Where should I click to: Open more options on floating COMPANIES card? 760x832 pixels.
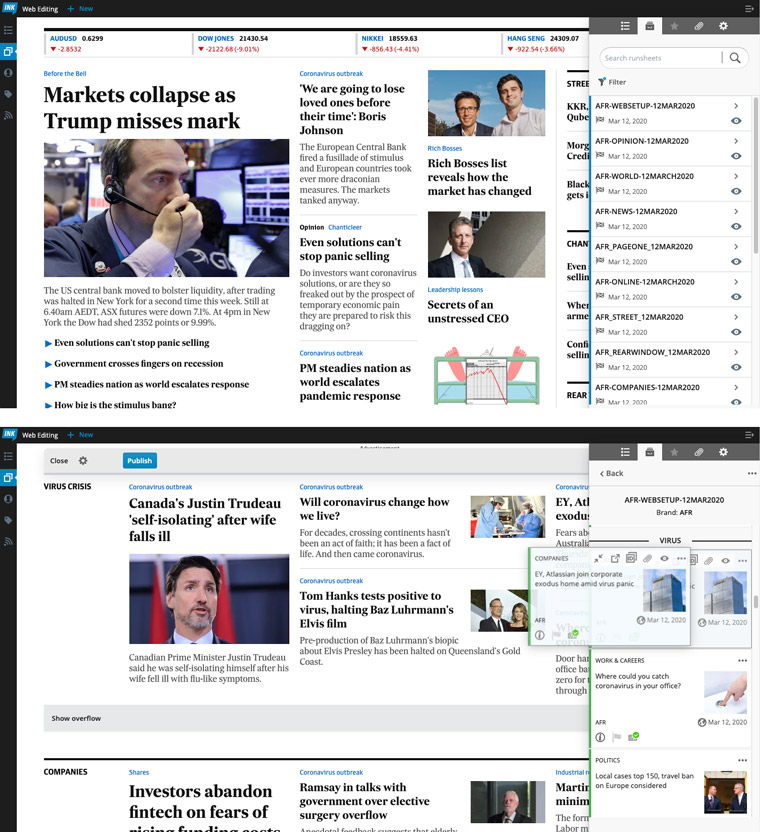681,558
